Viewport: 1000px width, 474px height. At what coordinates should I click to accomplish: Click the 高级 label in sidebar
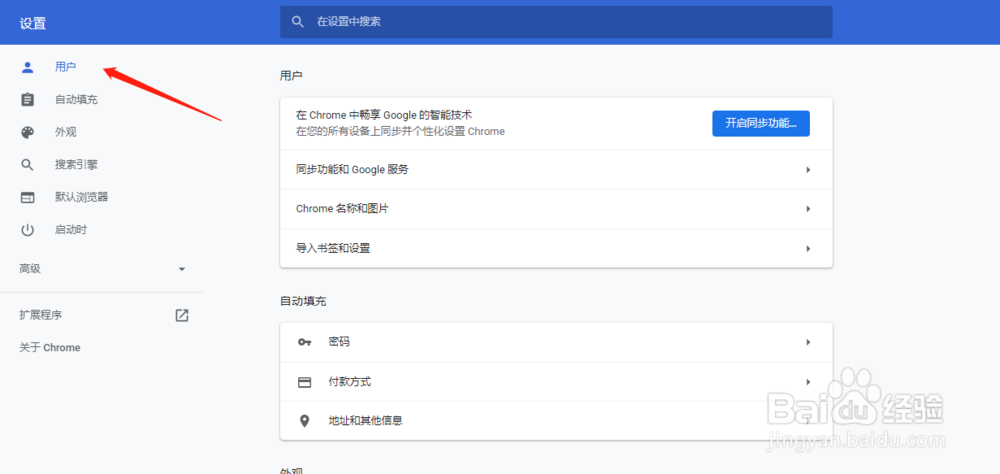click(30, 269)
